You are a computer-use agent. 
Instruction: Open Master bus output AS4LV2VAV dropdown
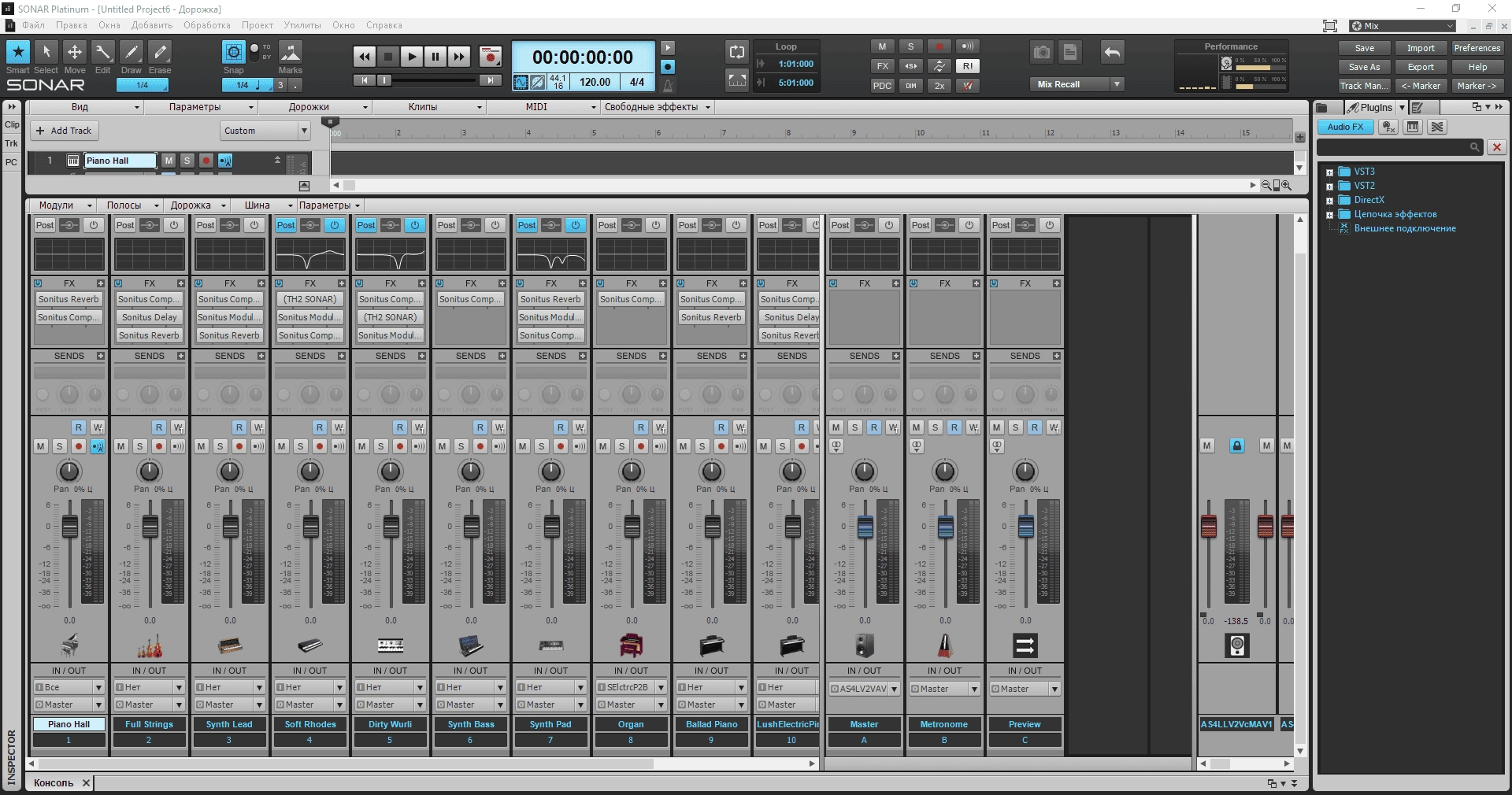(894, 689)
